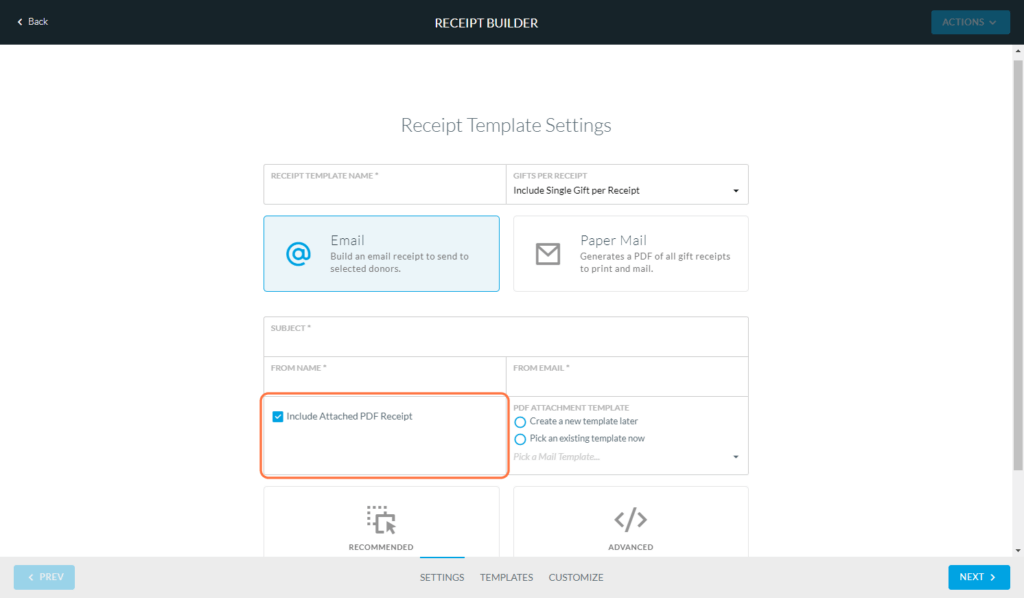Select Create a new template later
This screenshot has height=598, width=1024.
(x=519, y=423)
